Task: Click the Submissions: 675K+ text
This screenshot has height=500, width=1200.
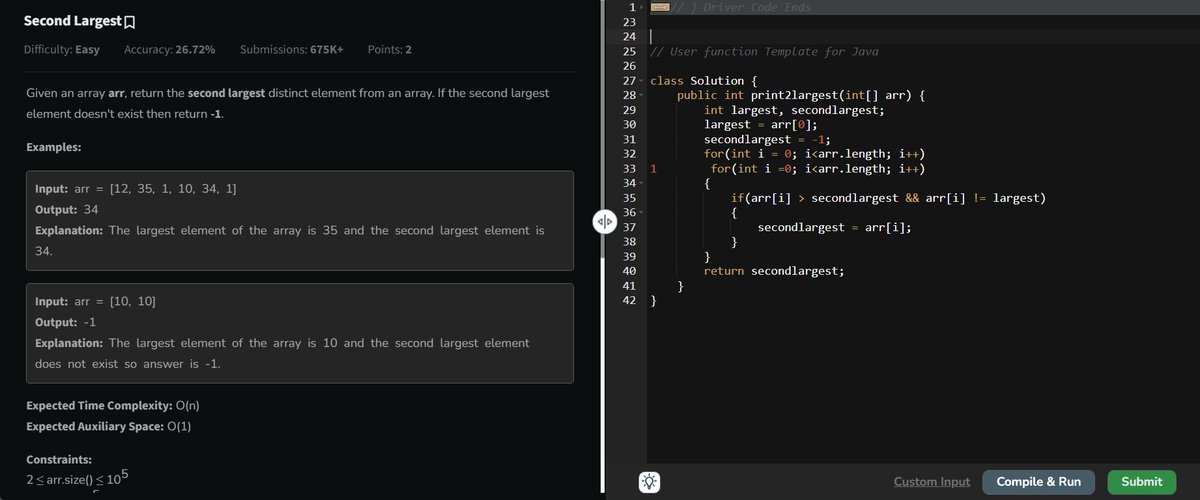Action: click(x=292, y=49)
